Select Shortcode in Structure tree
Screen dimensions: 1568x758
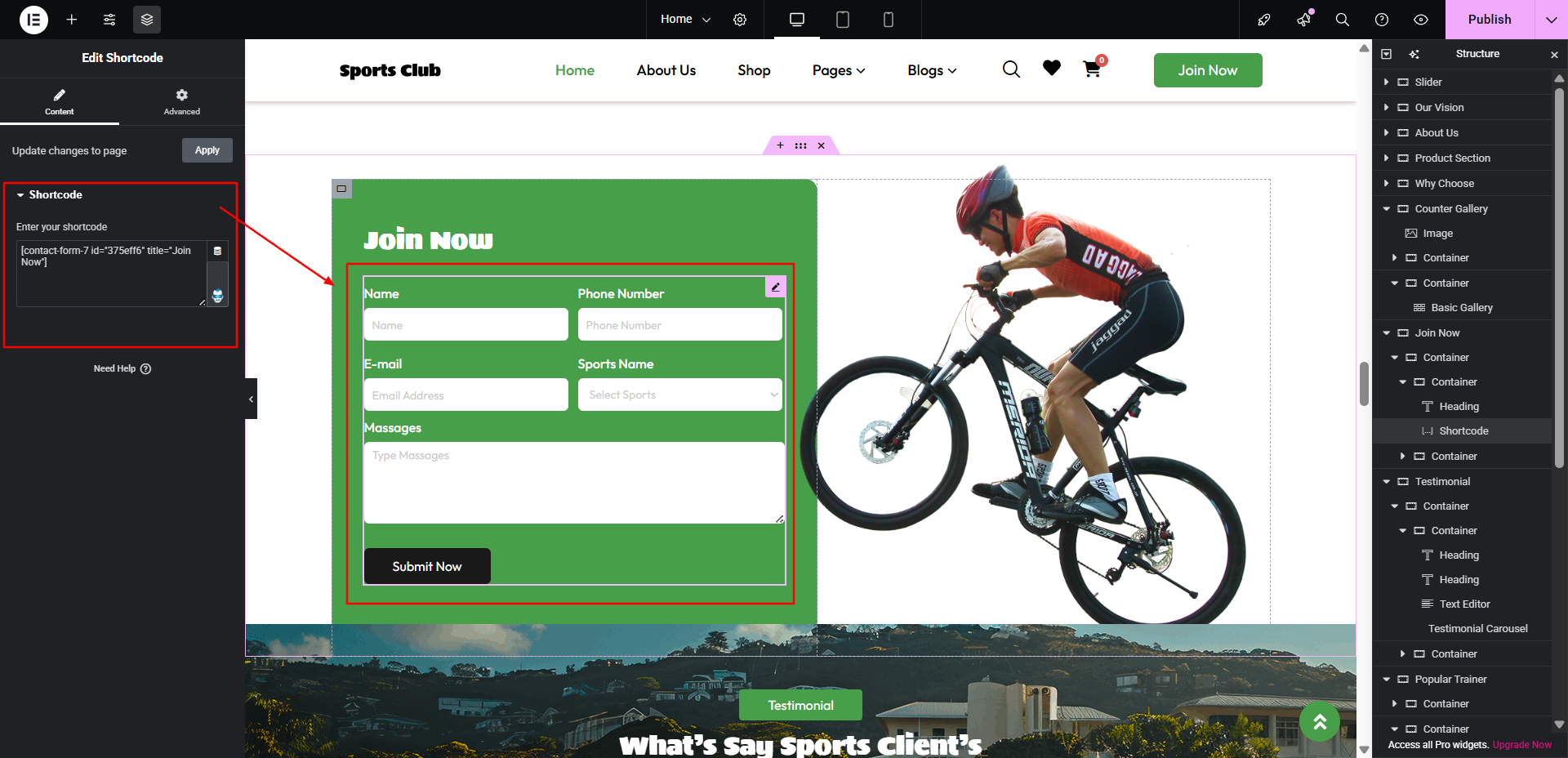point(1462,430)
